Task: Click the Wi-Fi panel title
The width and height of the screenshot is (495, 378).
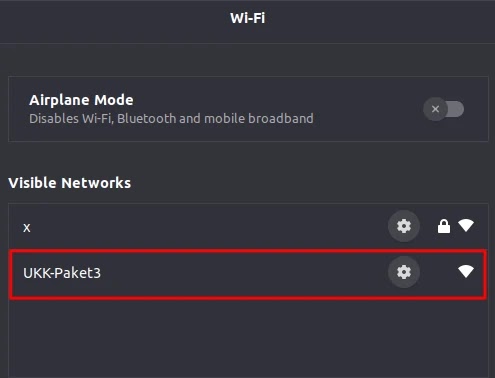Action: [x=247, y=18]
